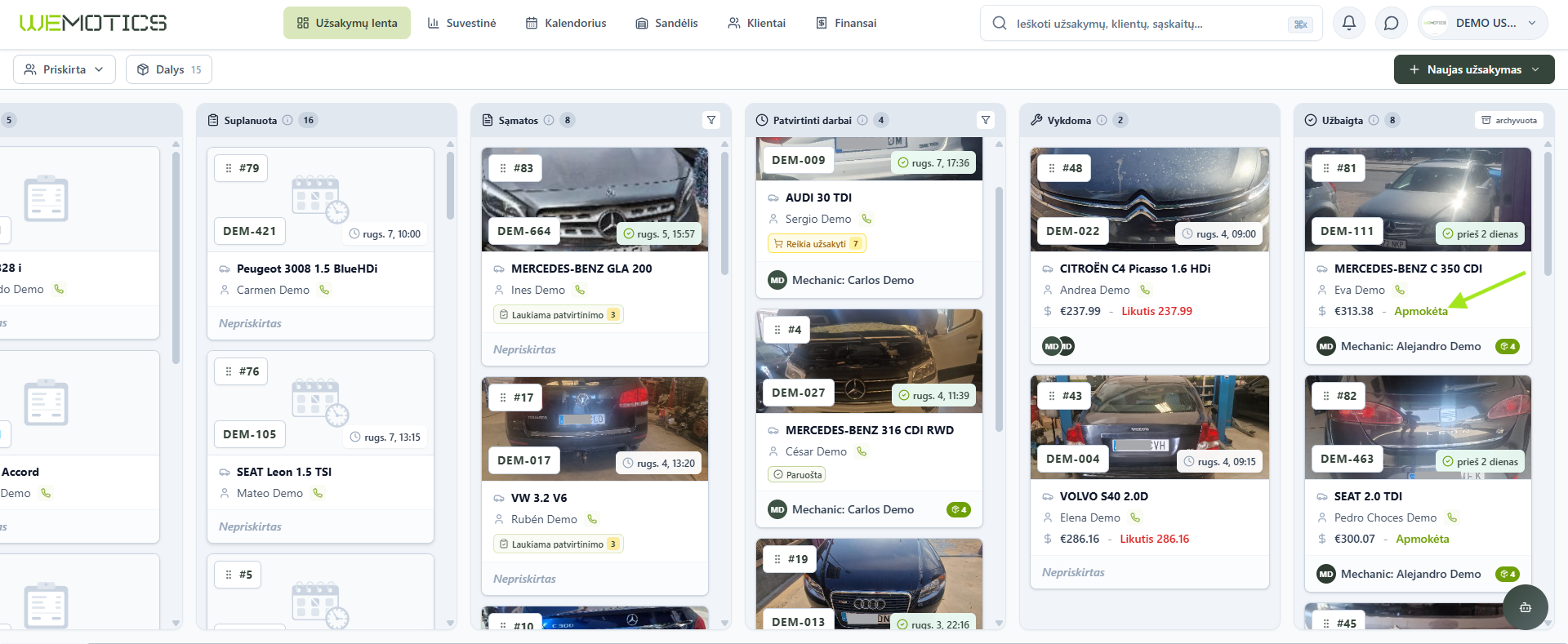This screenshot has width=1568, height=644.
Task: Open the notifications bell
Action: 1349,23
